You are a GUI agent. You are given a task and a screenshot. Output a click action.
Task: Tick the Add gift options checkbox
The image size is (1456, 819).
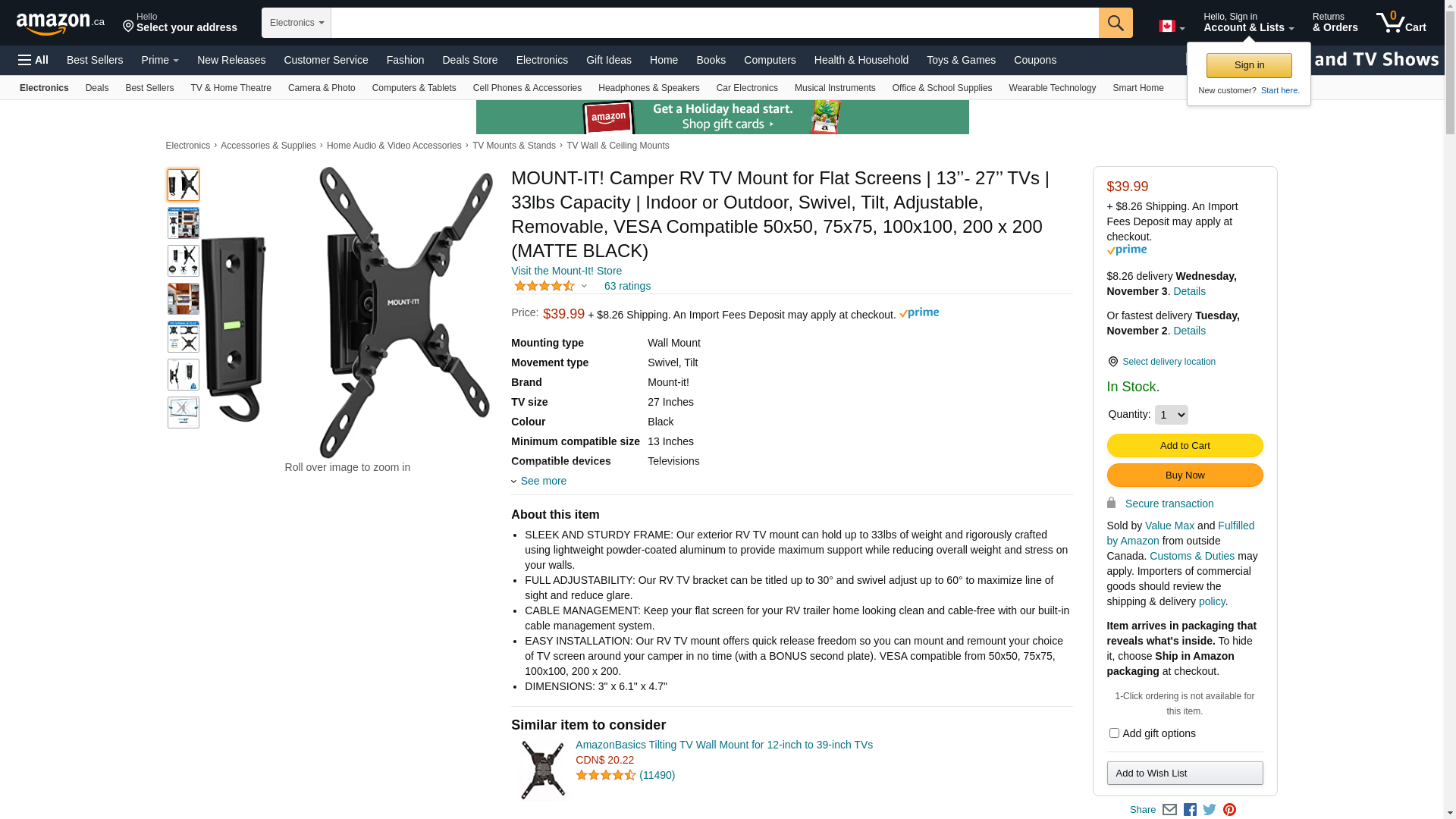click(x=1114, y=733)
